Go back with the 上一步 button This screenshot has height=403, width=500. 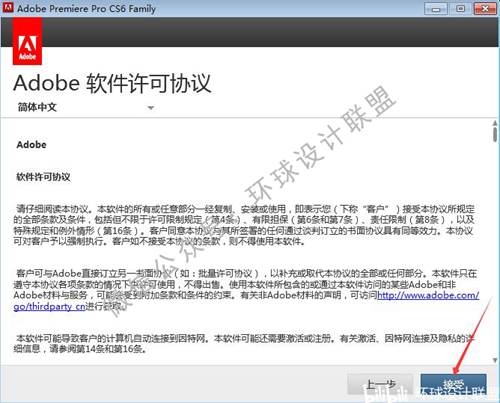tap(380, 385)
